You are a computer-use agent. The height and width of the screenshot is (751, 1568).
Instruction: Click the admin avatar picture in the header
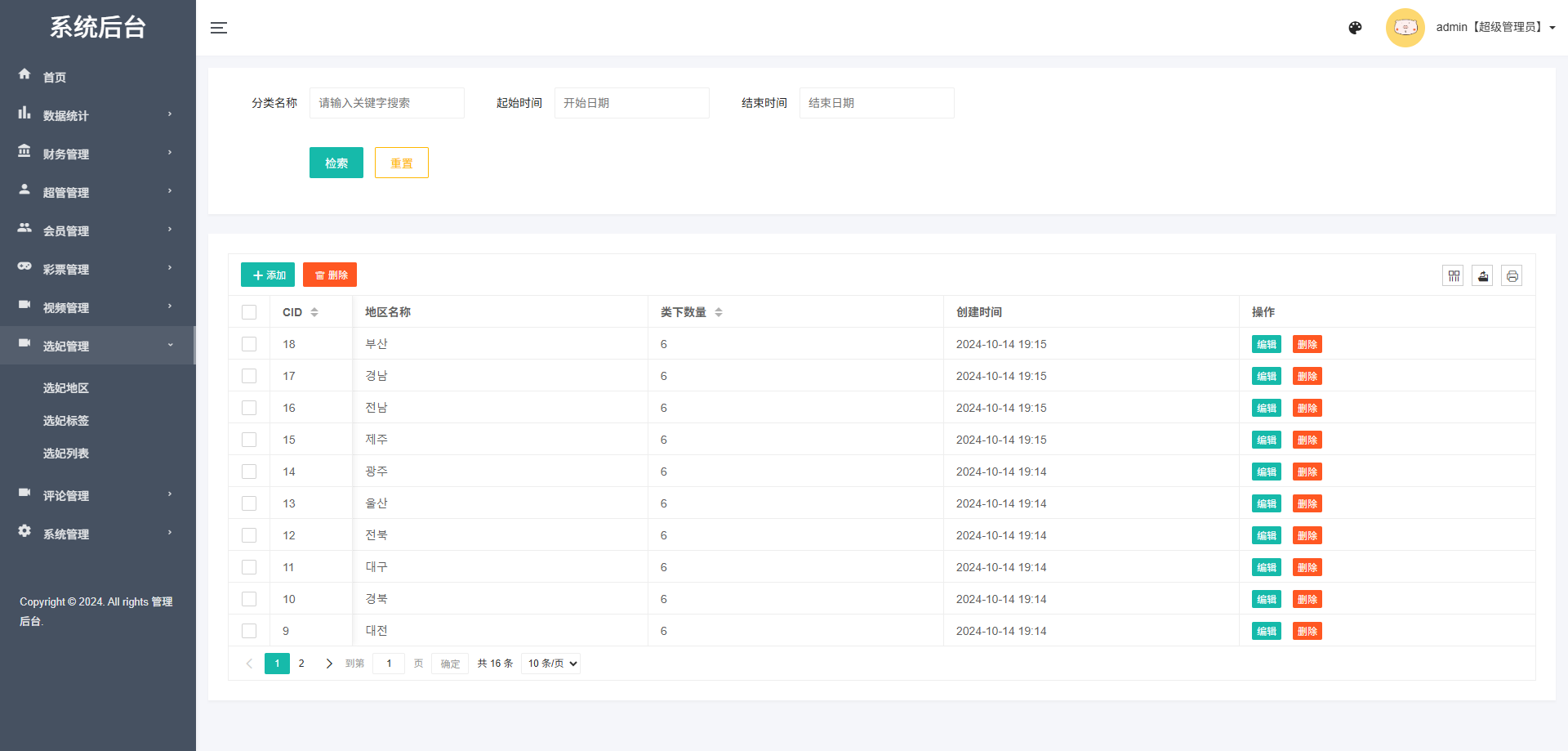coord(1405,27)
